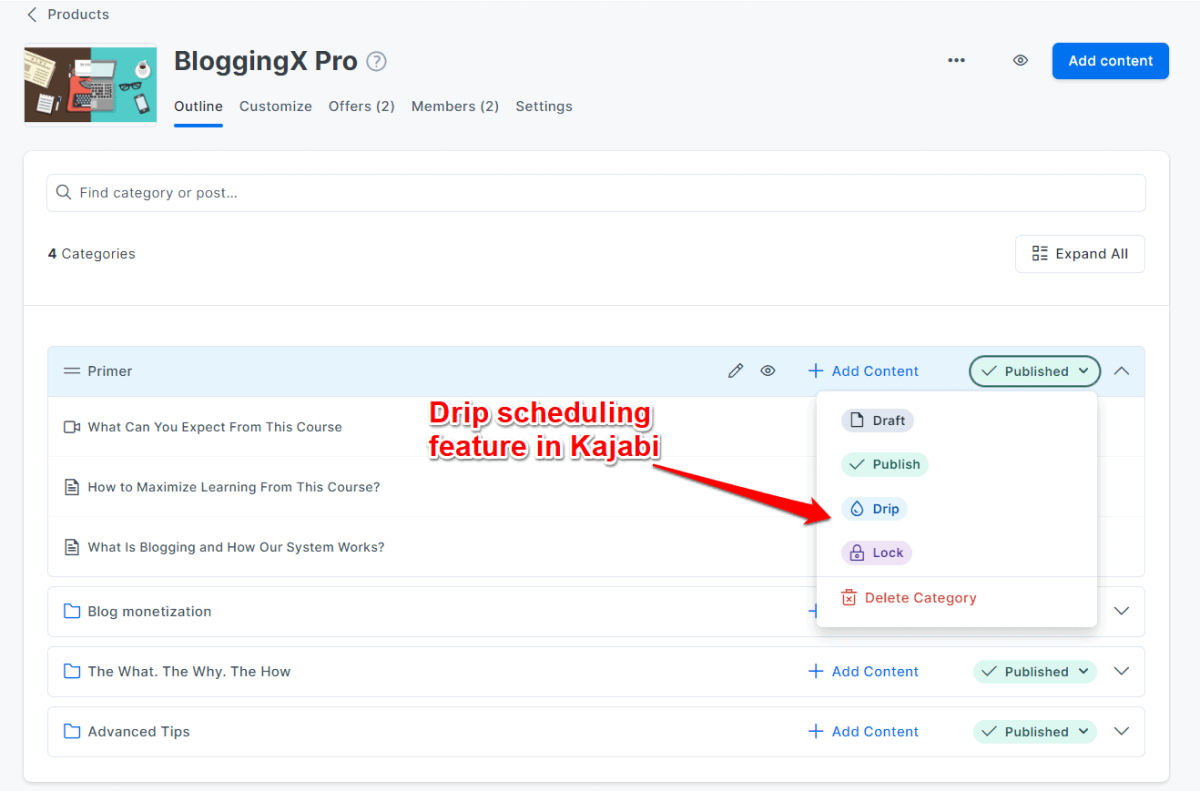Open The What. The Why. The How category

(189, 671)
